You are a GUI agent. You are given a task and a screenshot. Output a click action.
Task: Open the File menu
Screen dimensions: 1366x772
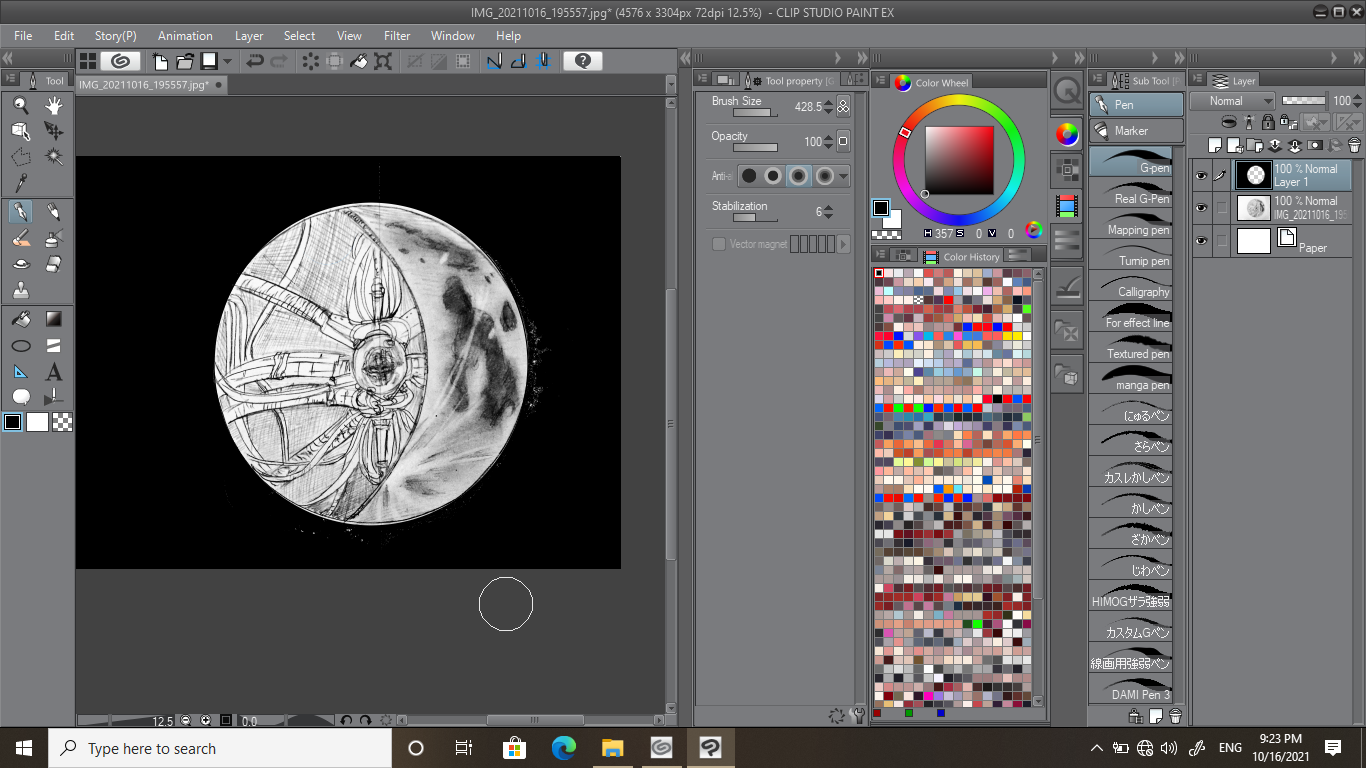click(x=23, y=35)
